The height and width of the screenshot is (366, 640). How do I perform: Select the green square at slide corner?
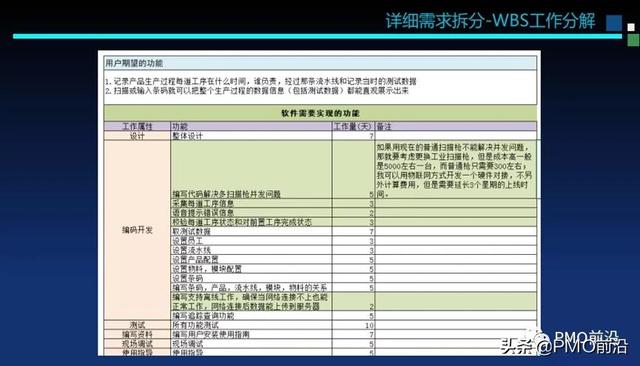coord(633,40)
